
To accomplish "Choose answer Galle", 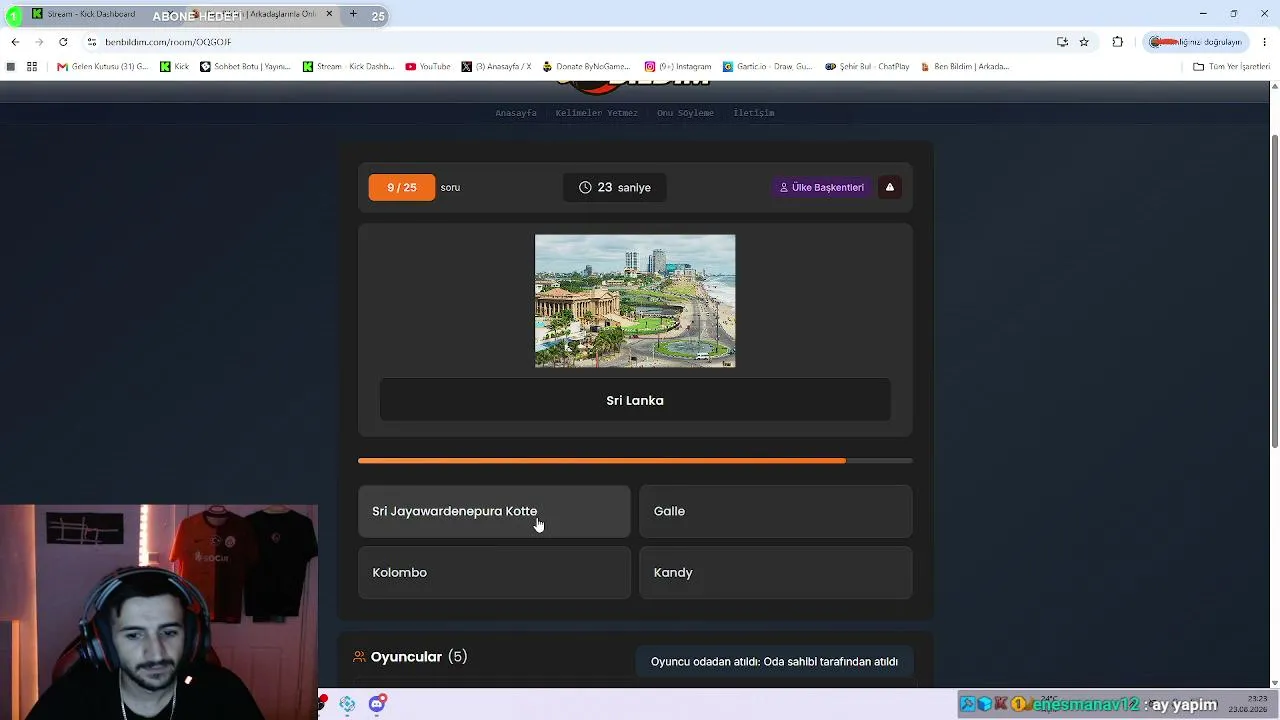I will [776, 511].
